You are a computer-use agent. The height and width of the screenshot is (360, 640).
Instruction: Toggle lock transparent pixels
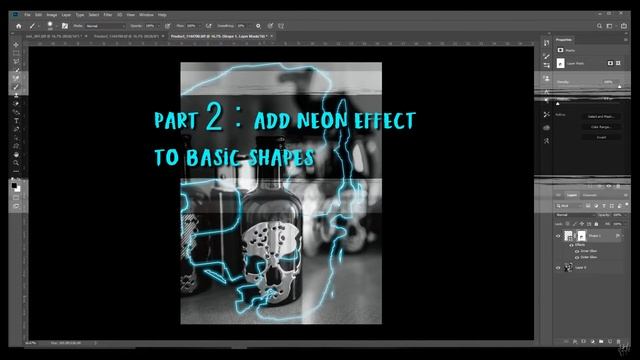(x=568, y=224)
